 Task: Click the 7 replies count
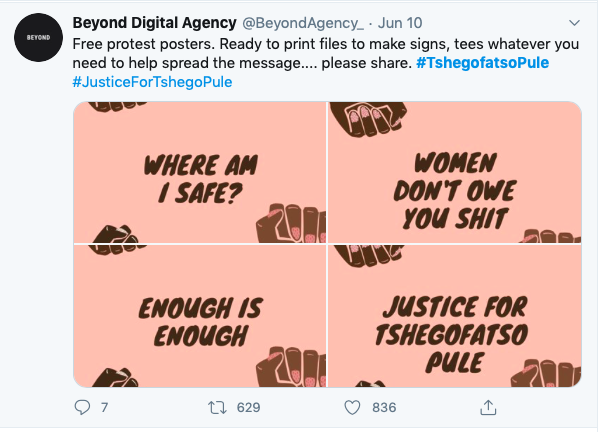pos(104,407)
